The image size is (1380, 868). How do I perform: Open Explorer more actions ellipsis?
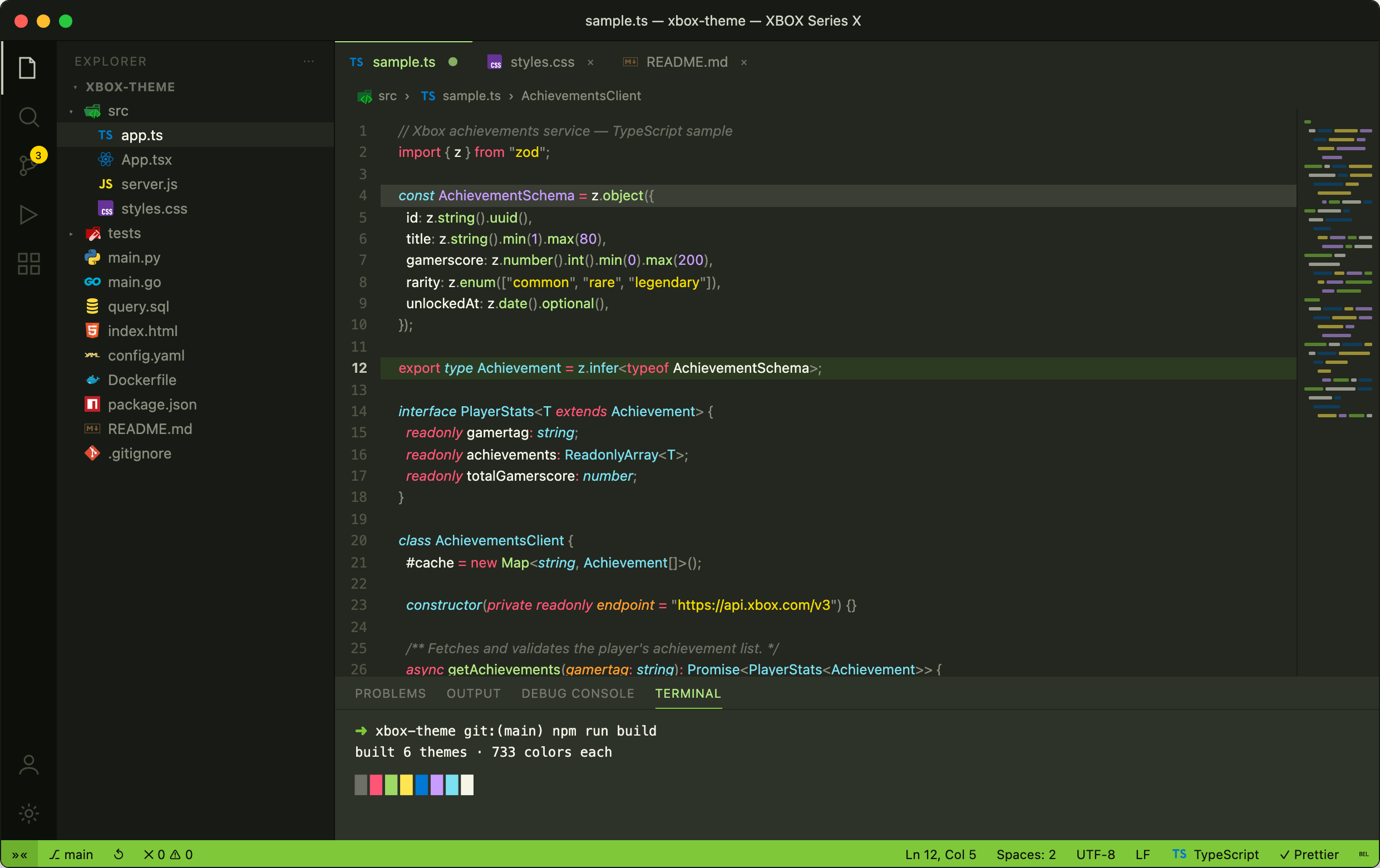tap(308, 61)
